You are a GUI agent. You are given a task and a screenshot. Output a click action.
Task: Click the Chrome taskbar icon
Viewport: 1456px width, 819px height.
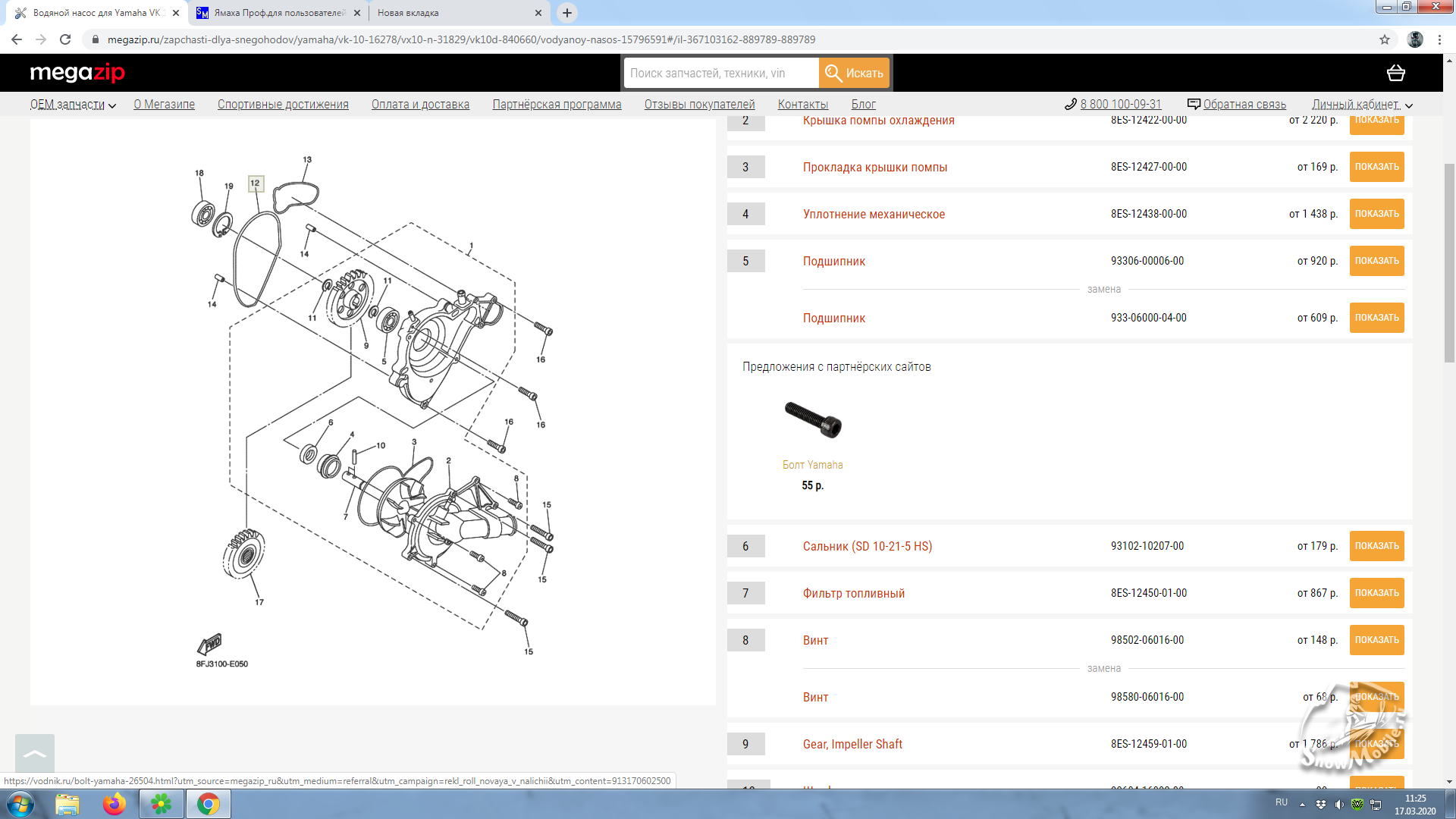click(x=209, y=804)
